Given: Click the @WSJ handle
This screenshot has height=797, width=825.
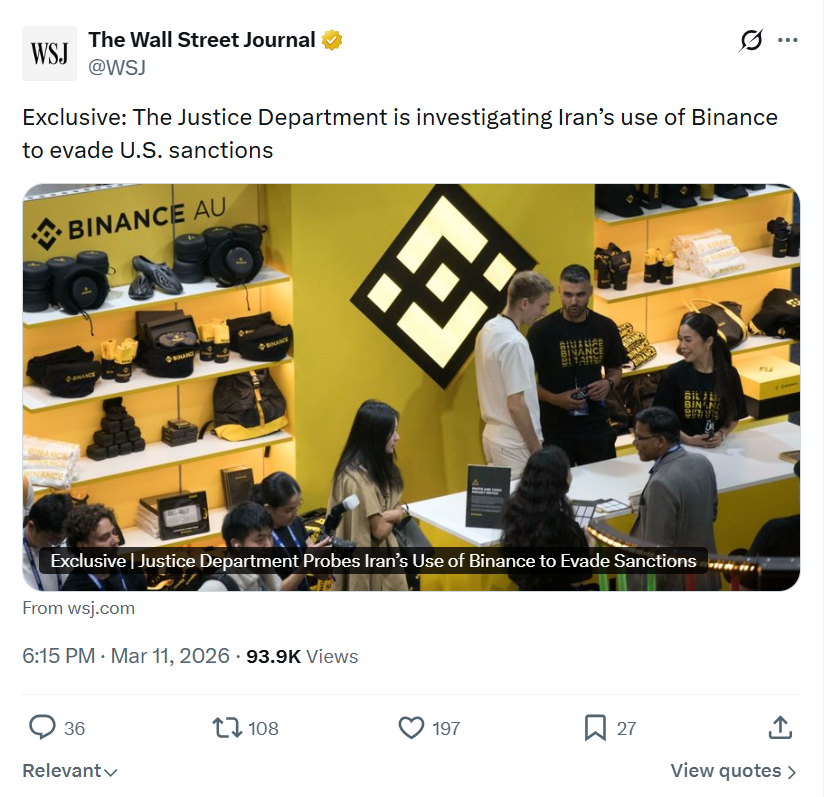Looking at the screenshot, I should click(117, 67).
